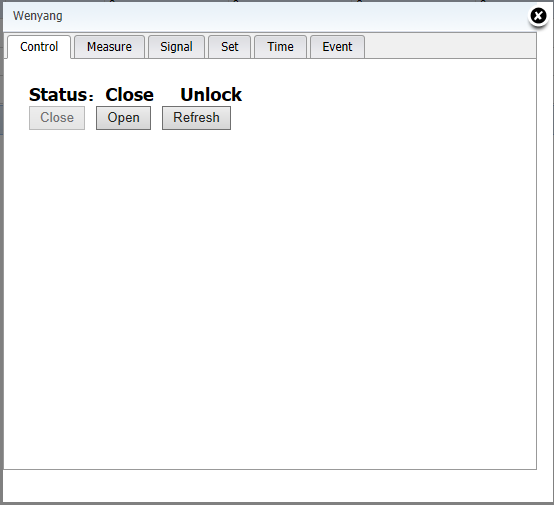This screenshot has height=505, width=554.
Task: Refresh the device status
Action: tap(196, 118)
